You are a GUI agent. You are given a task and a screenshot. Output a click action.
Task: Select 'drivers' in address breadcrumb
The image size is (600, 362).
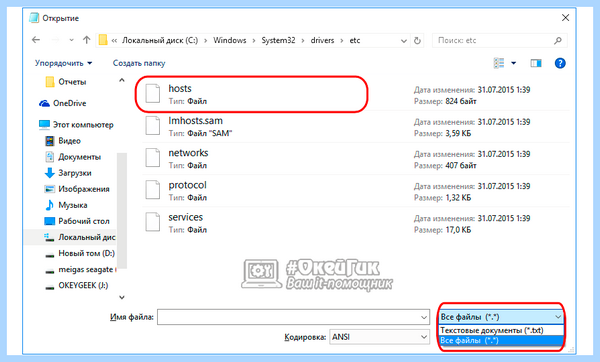click(x=322, y=40)
